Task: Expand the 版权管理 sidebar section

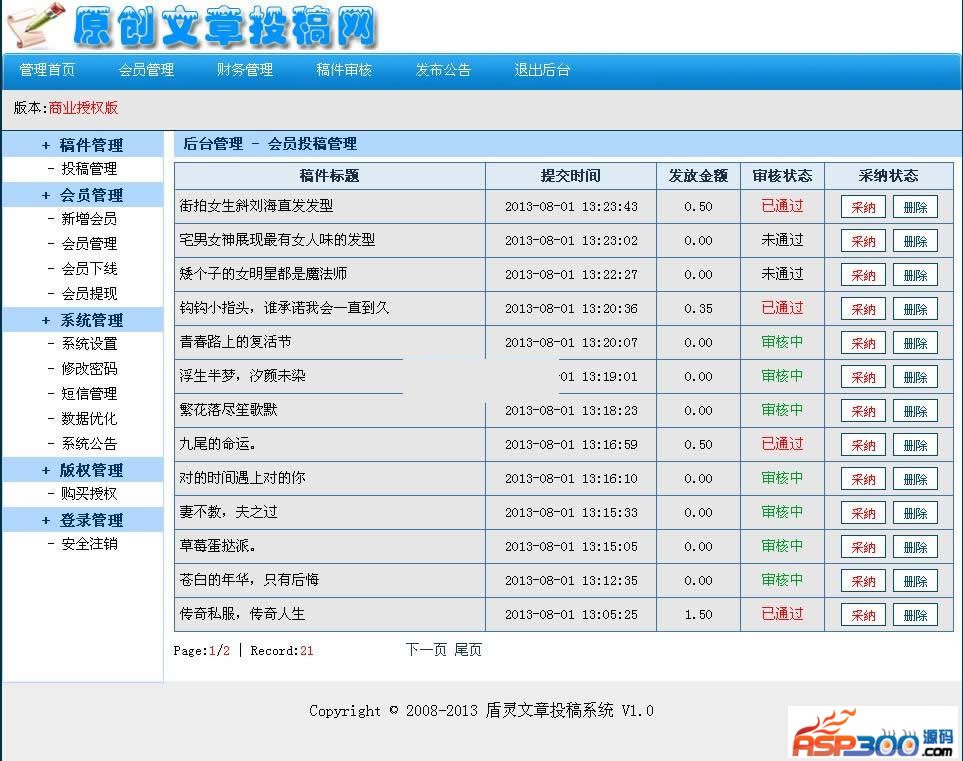Action: tap(83, 470)
